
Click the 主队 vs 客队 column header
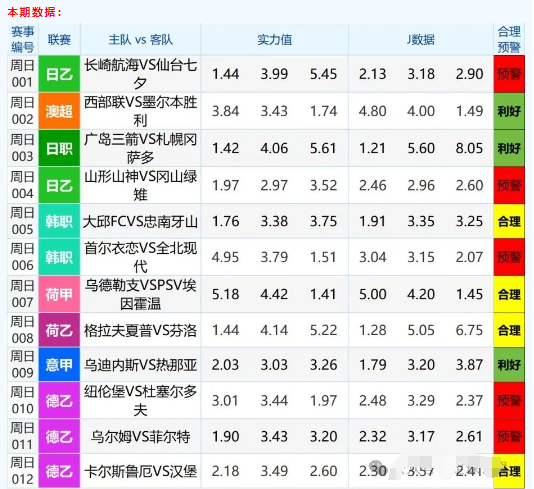(140, 40)
